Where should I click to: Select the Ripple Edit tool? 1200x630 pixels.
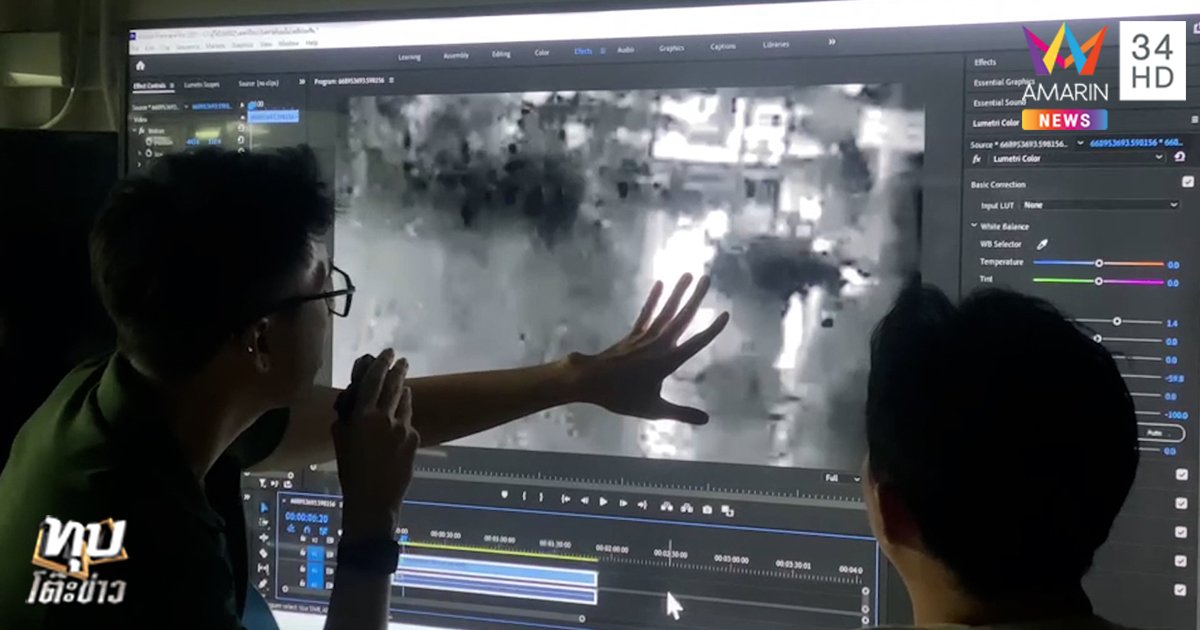click(264, 537)
